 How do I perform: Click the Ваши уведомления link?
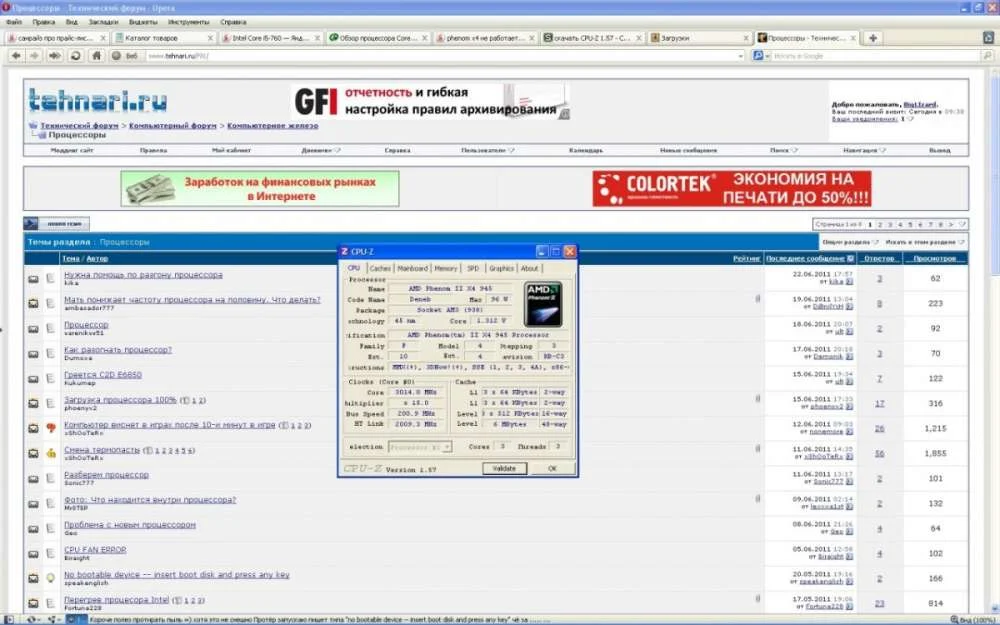pos(864,119)
